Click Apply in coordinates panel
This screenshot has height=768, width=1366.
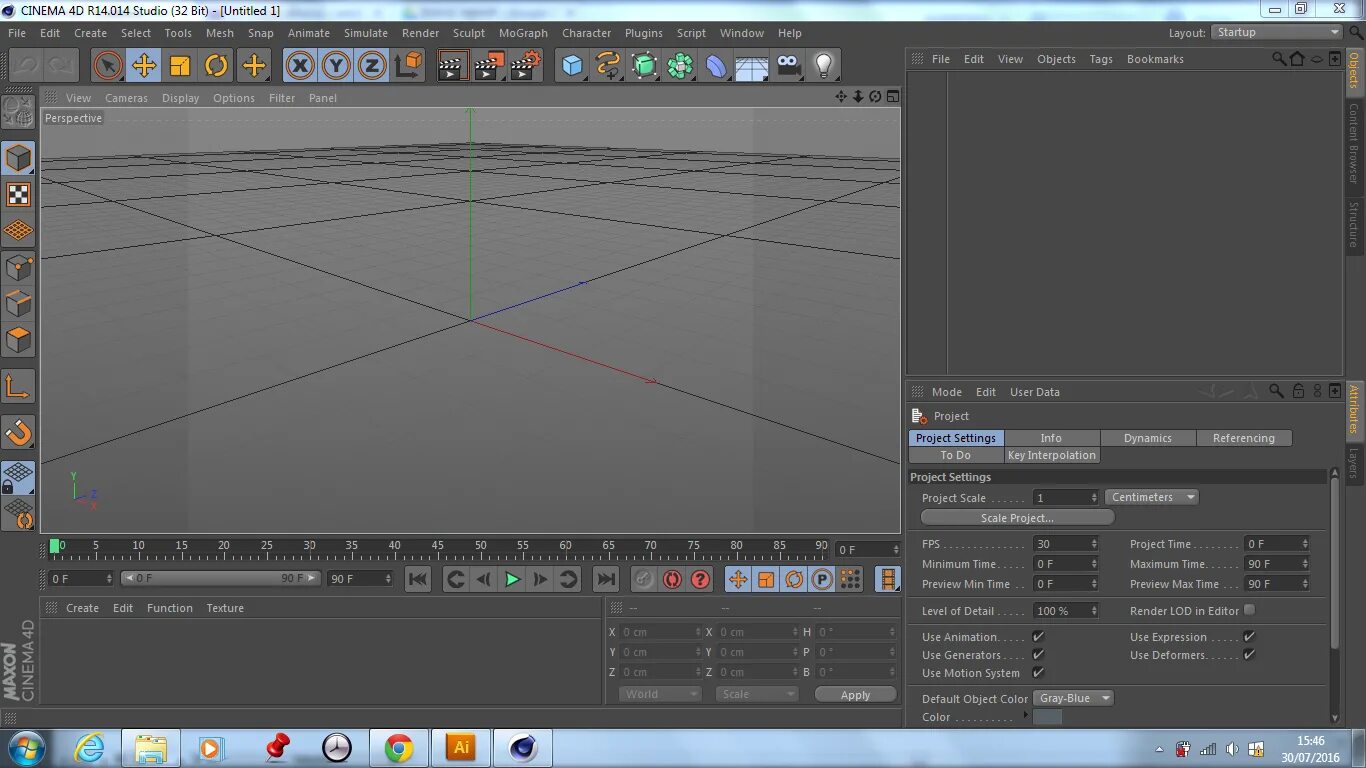click(855, 695)
